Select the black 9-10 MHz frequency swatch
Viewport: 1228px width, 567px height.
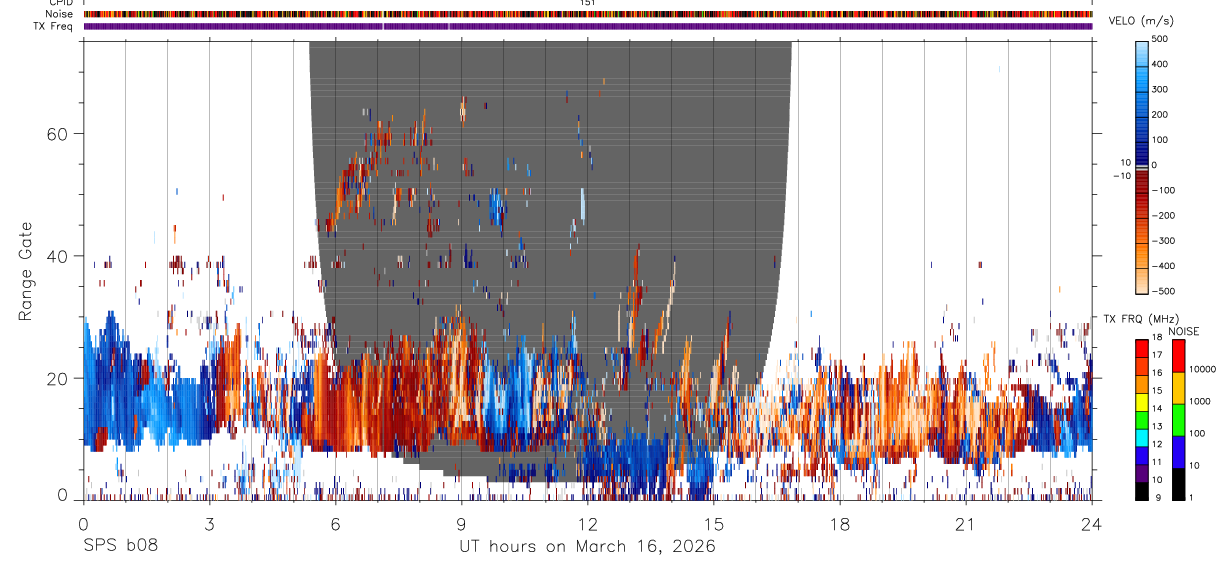click(1142, 491)
